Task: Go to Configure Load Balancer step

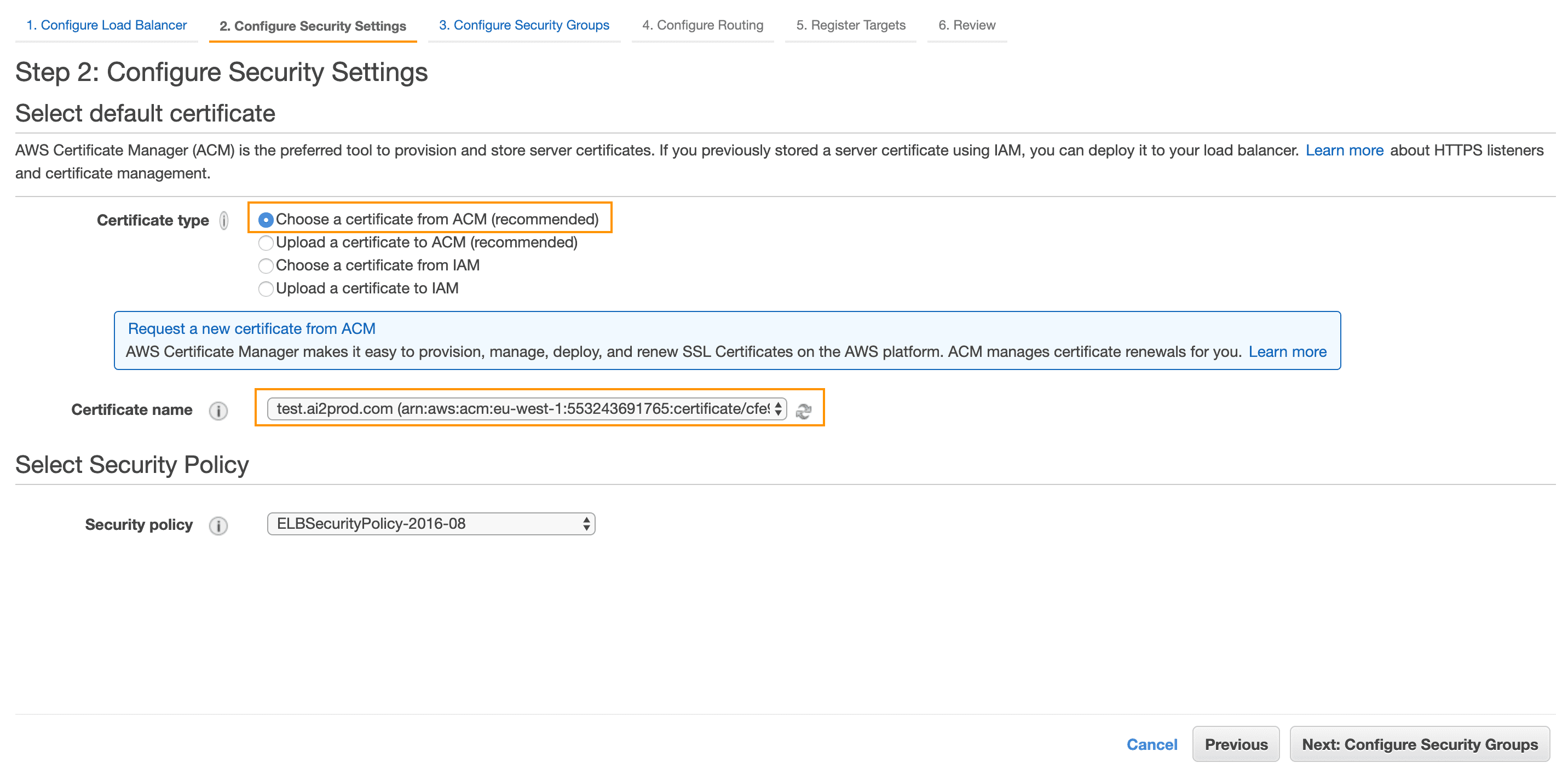Action: click(107, 26)
